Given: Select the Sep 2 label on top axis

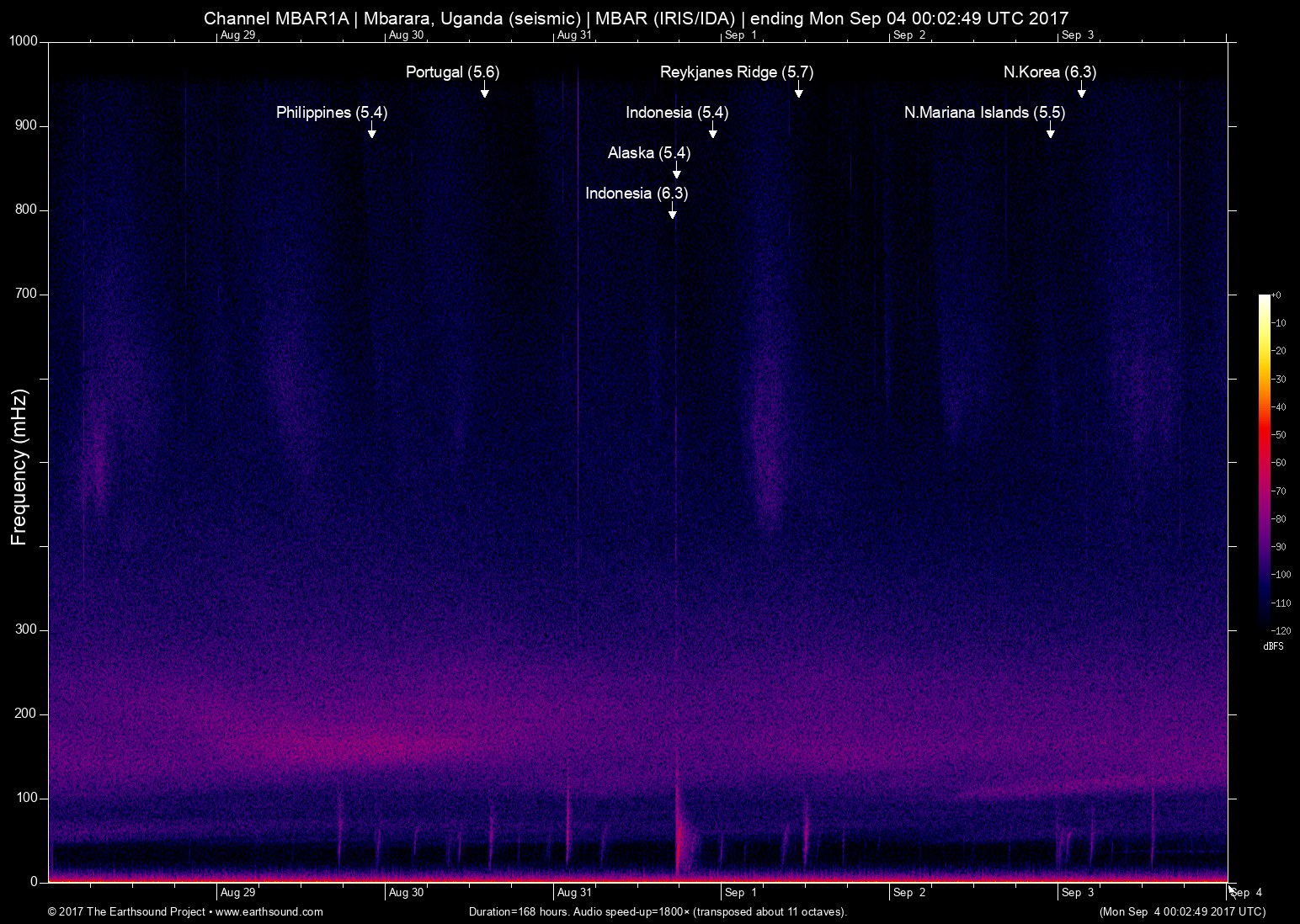Looking at the screenshot, I should coord(909,35).
